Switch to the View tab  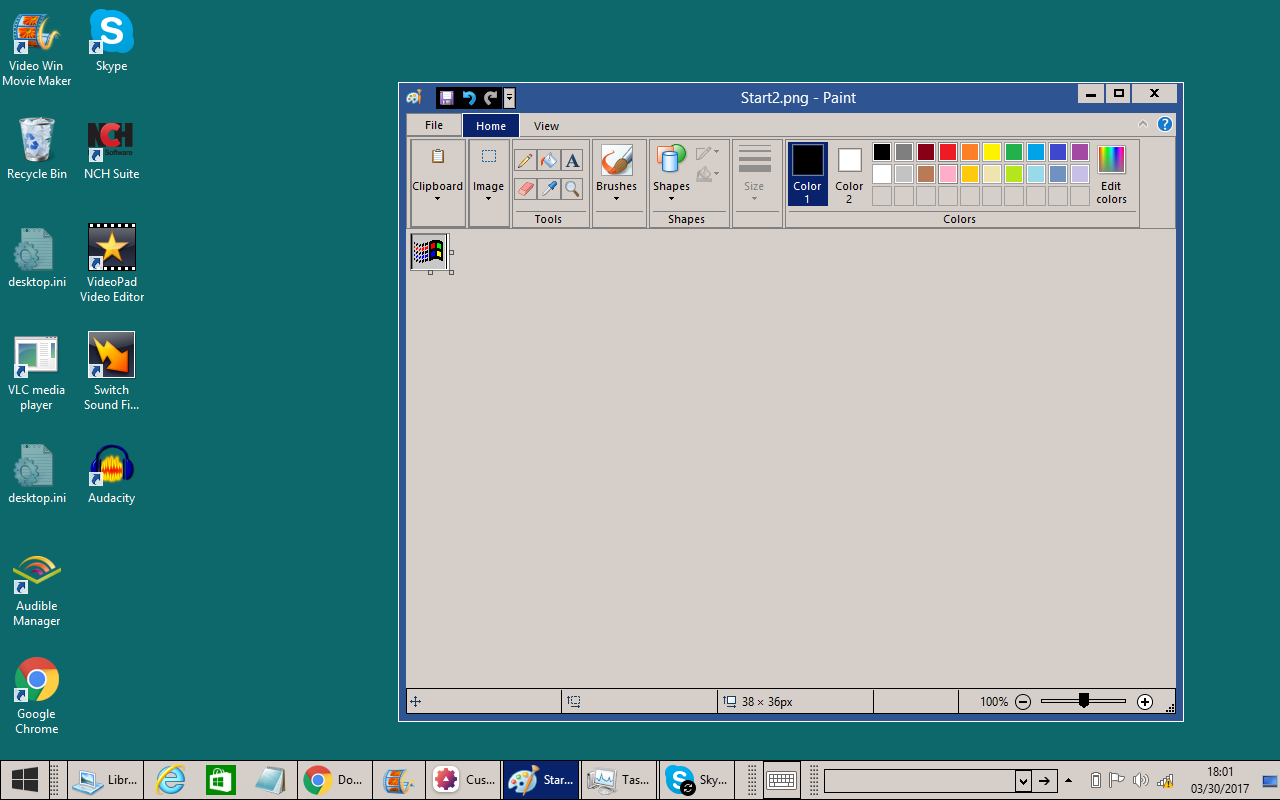[x=546, y=126]
